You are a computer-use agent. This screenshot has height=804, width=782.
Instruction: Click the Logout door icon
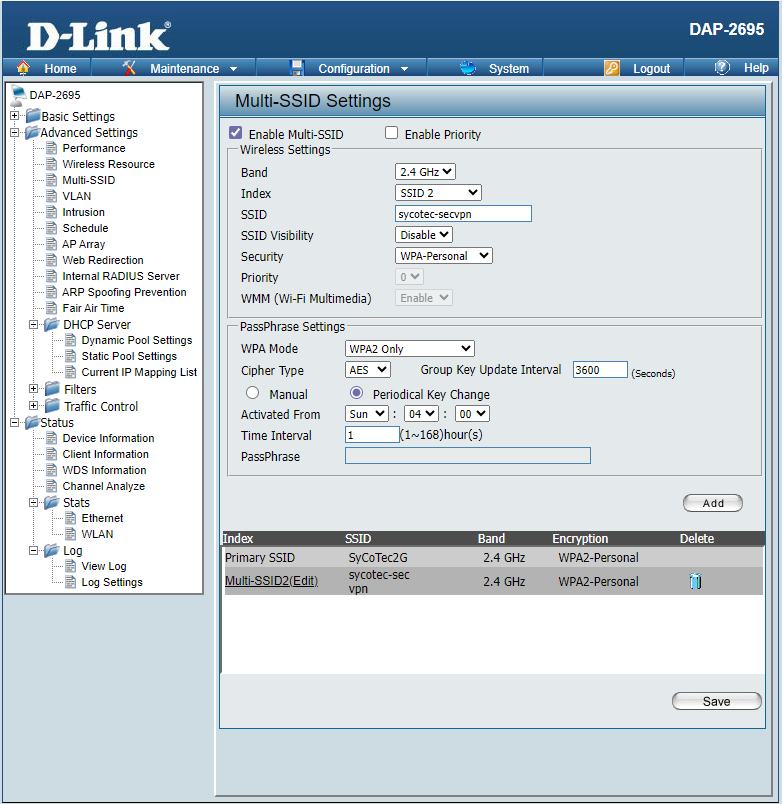[612, 68]
